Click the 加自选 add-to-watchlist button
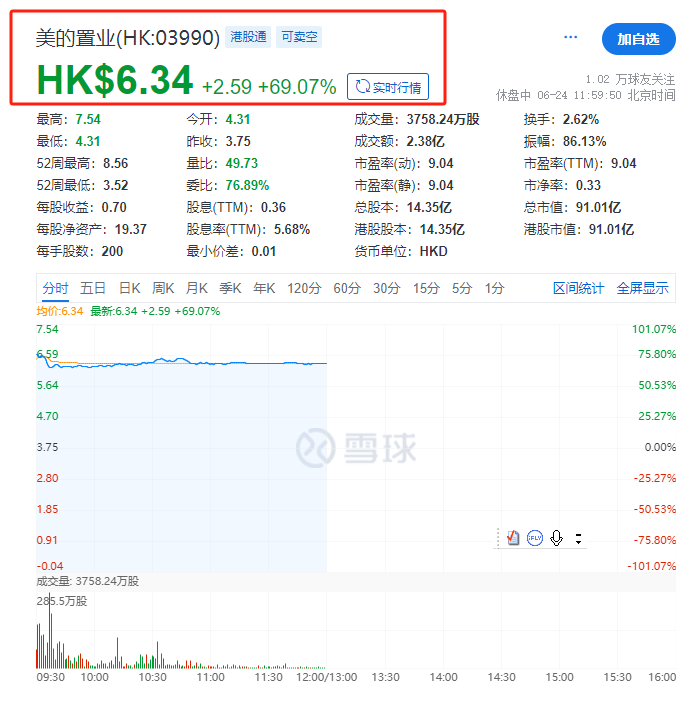 click(638, 39)
